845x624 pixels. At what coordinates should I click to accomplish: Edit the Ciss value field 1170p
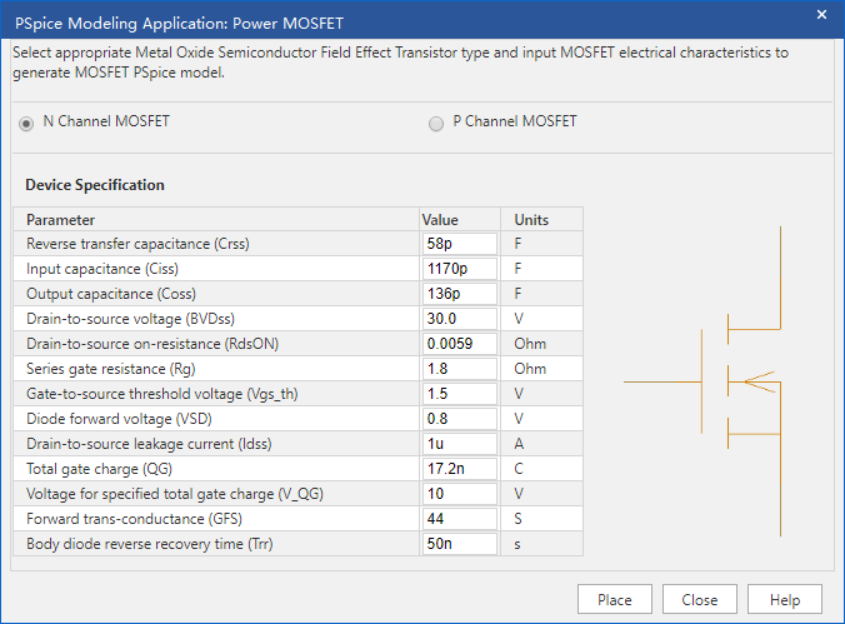(x=460, y=268)
